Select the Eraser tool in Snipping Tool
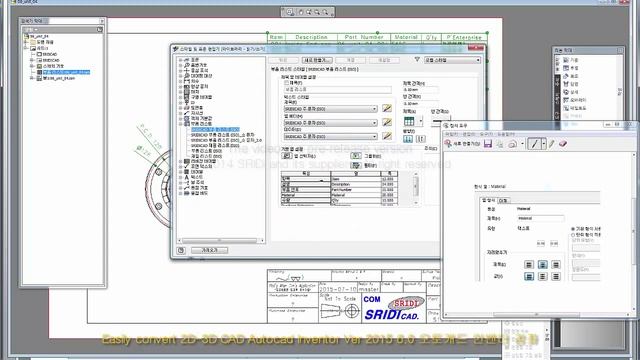 563,144
